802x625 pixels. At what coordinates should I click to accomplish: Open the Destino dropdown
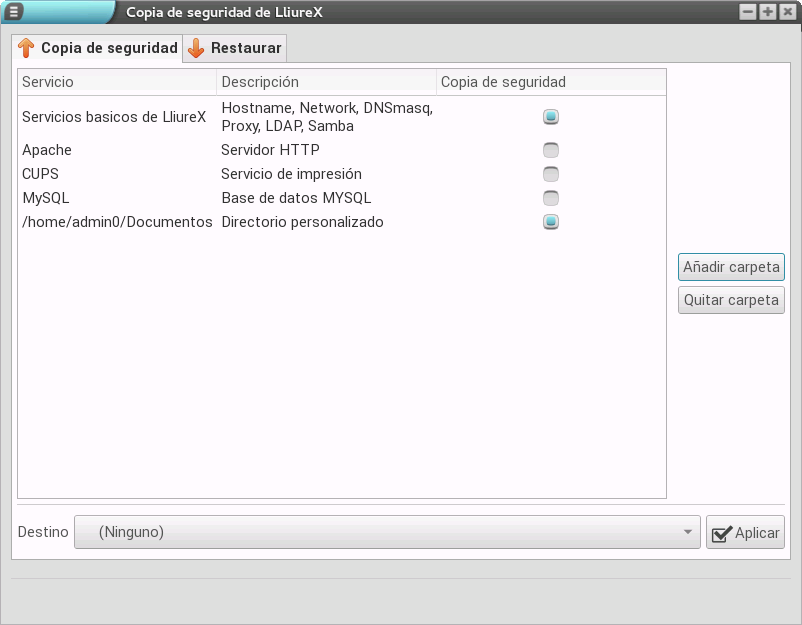[x=386, y=533]
